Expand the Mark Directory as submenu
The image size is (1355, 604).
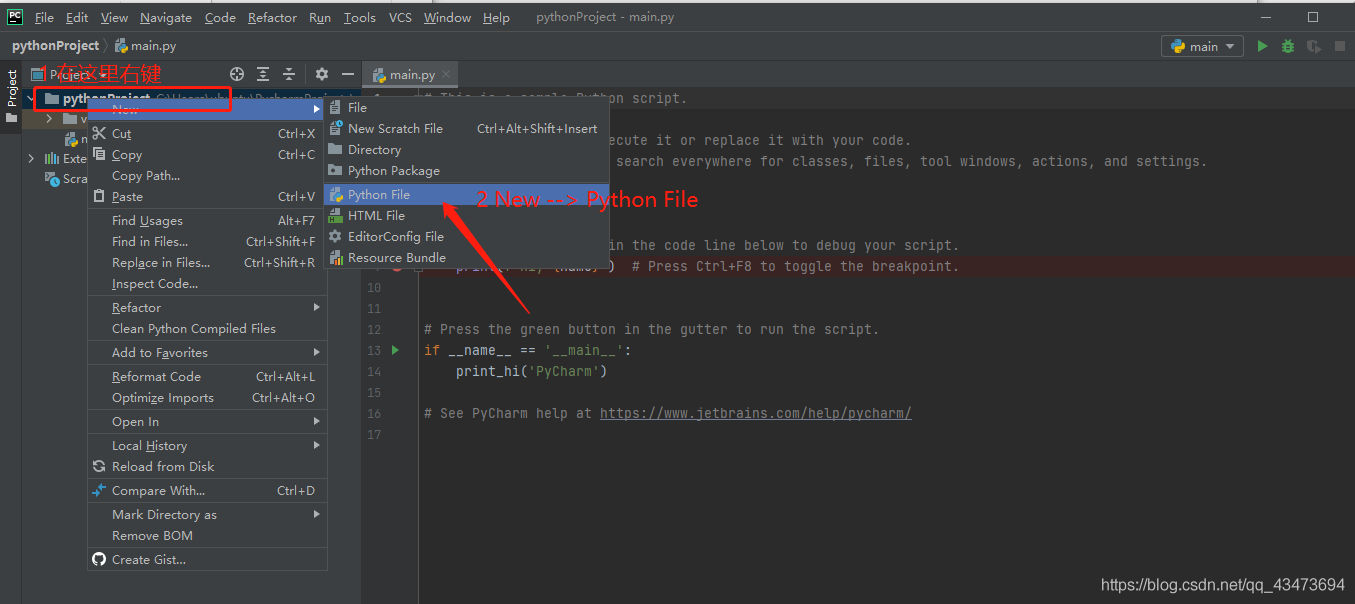pyautogui.click(x=207, y=514)
